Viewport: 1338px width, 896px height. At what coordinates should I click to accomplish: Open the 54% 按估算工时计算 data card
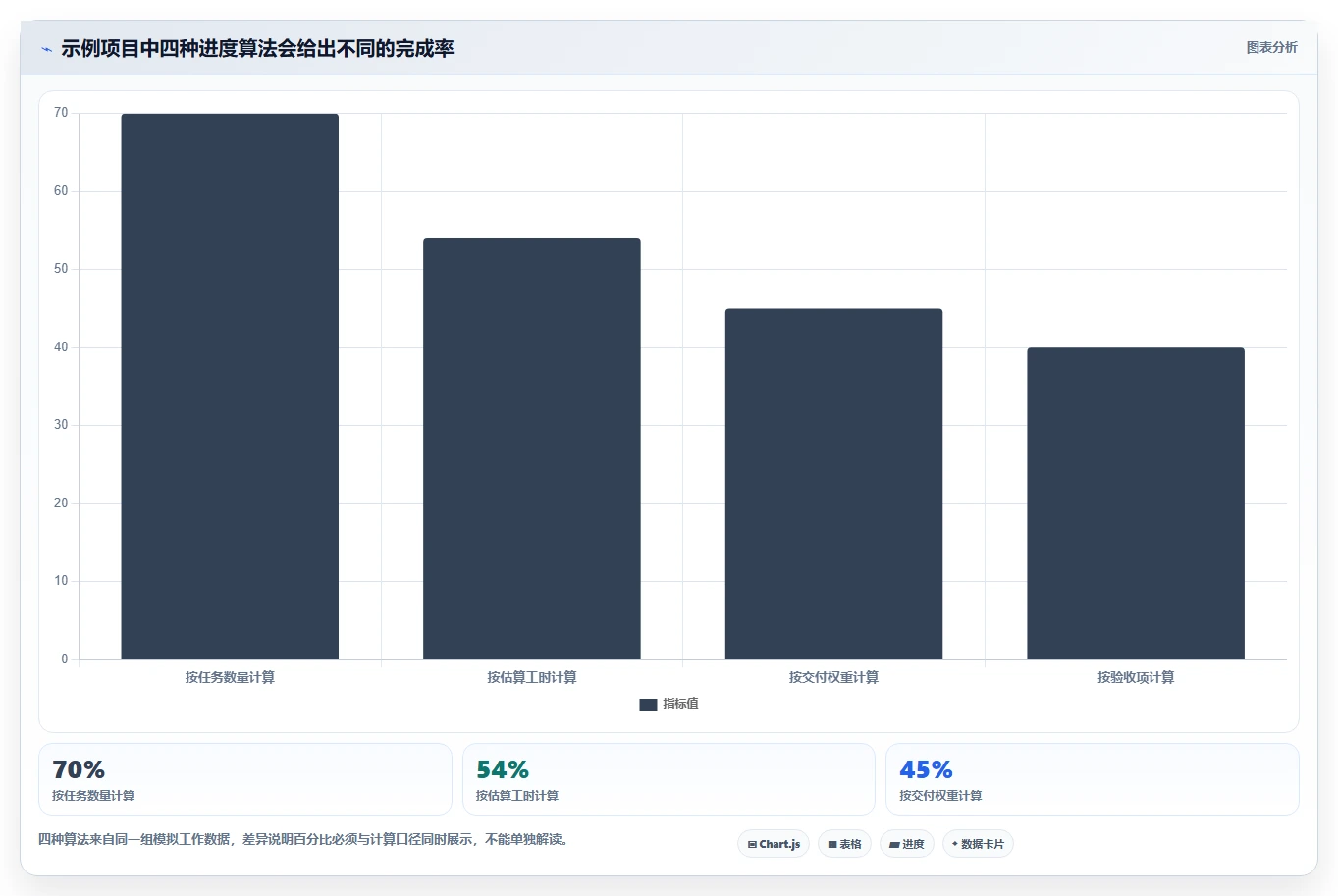pos(669,779)
